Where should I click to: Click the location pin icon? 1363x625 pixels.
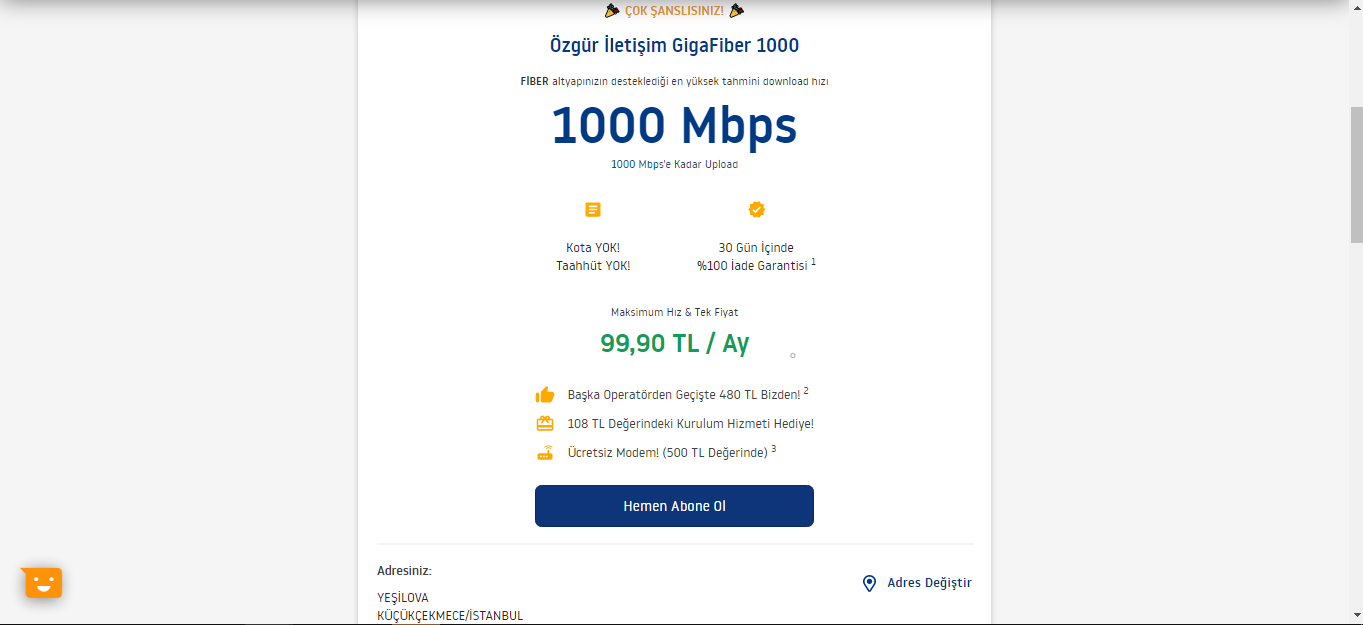[869, 583]
